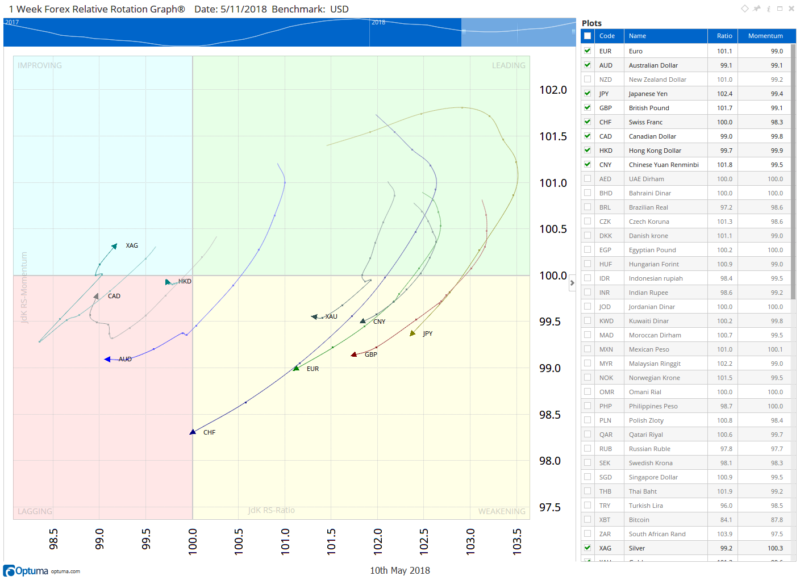Click the diamond annotation icon above Plots panel
Screen dimensions: 800x580
click(x=744, y=8)
